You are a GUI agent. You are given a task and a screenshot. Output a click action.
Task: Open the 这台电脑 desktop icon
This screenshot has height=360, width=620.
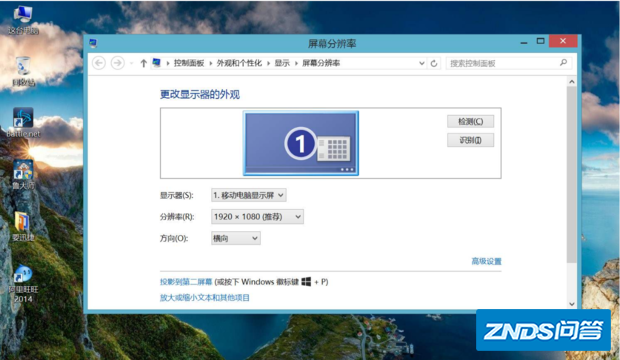click(x=23, y=20)
